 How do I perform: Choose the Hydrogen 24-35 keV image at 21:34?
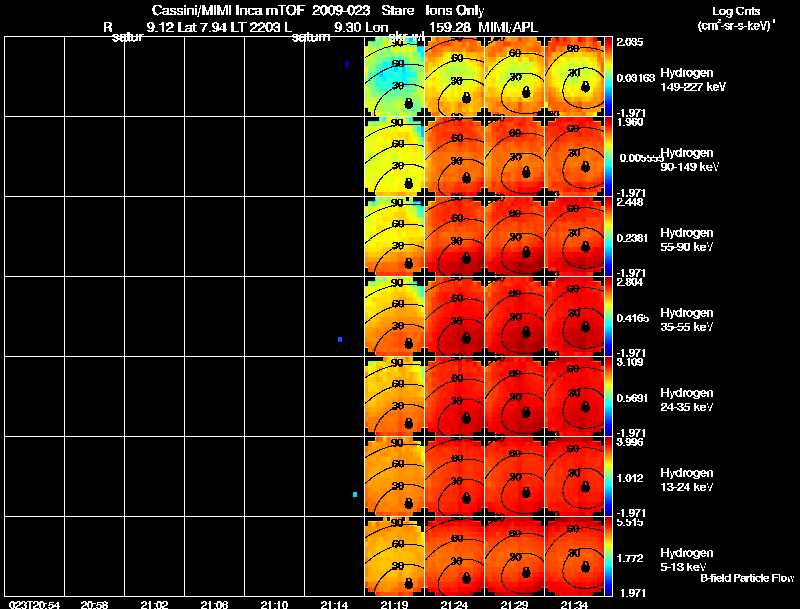574,396
